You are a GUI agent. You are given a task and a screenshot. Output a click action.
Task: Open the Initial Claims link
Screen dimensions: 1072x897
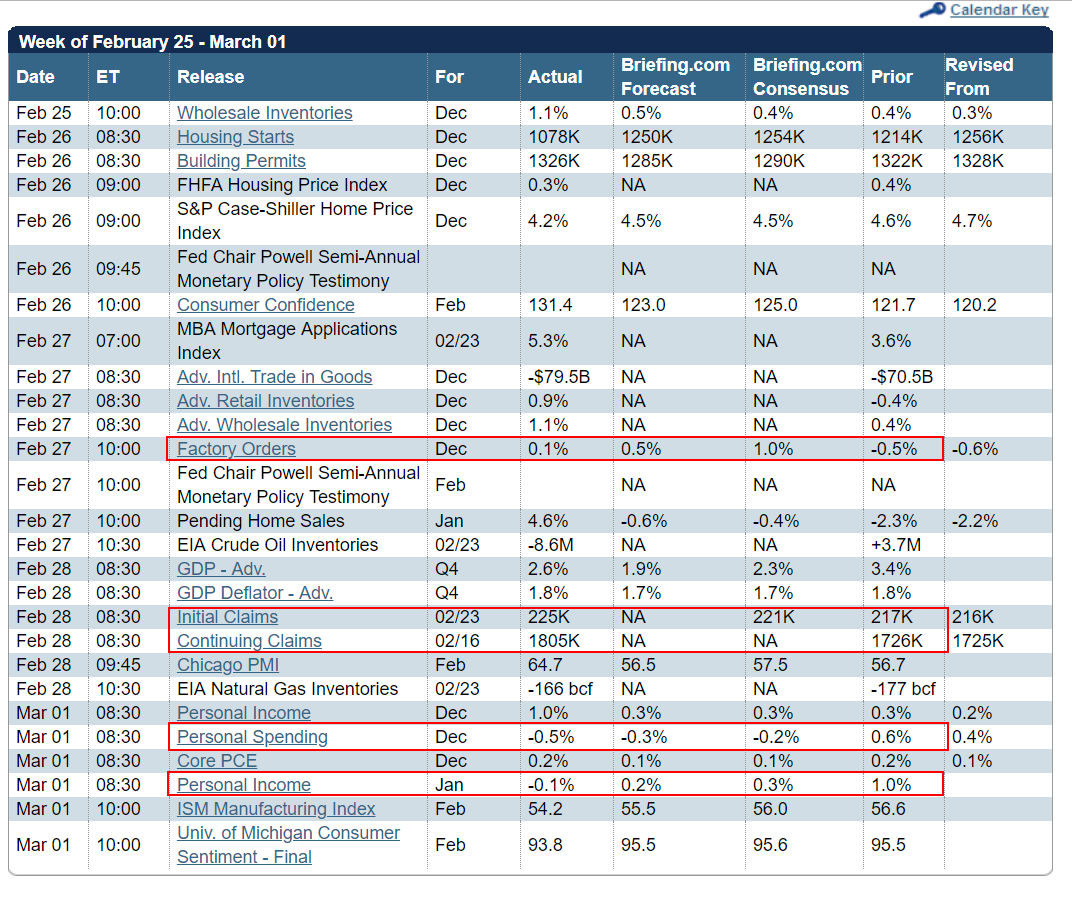(228, 617)
